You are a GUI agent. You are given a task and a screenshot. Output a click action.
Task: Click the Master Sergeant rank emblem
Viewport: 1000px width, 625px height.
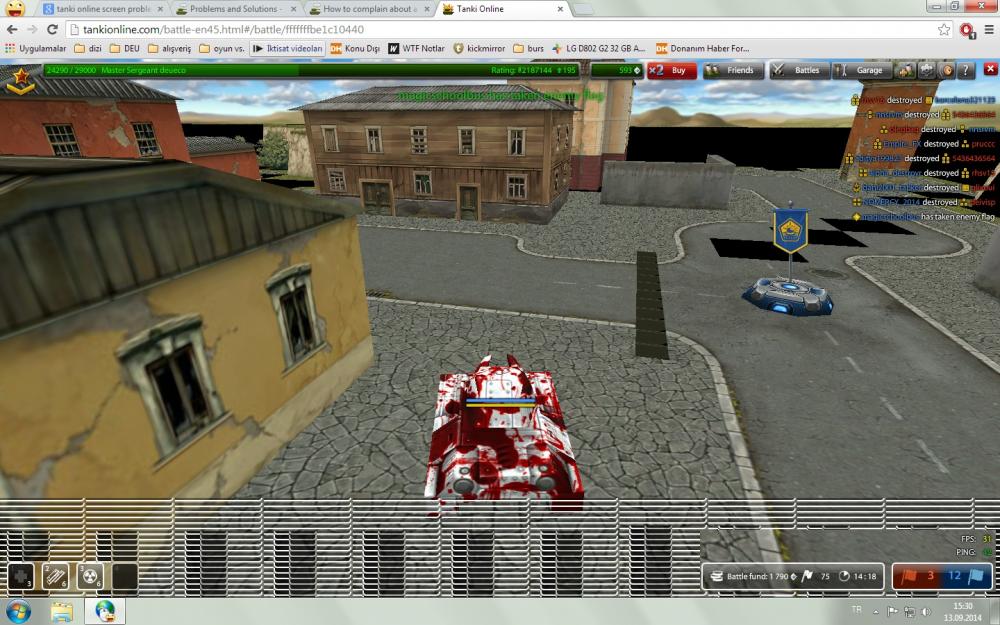[x=21, y=82]
